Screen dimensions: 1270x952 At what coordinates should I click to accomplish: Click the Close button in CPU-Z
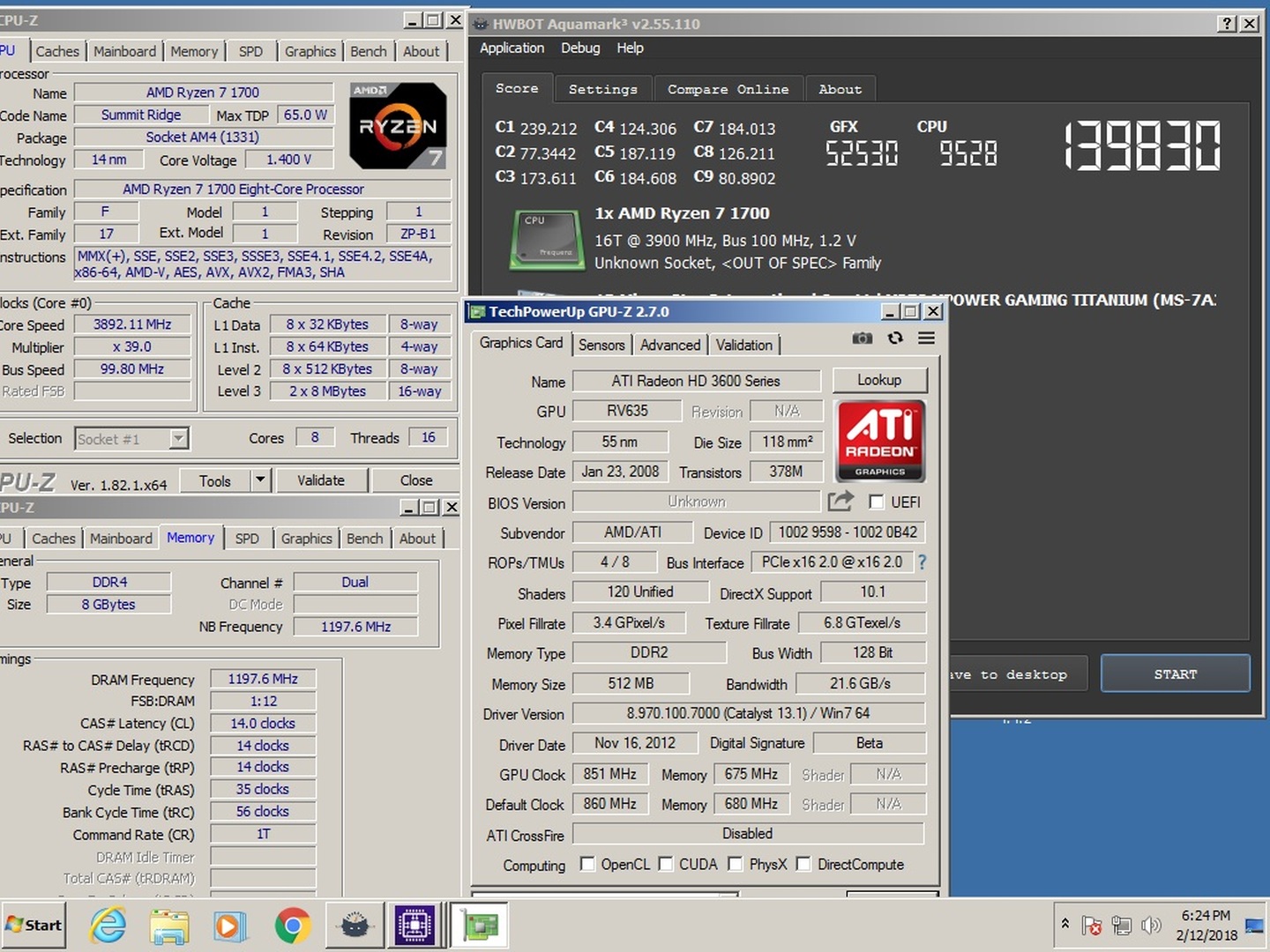click(416, 480)
